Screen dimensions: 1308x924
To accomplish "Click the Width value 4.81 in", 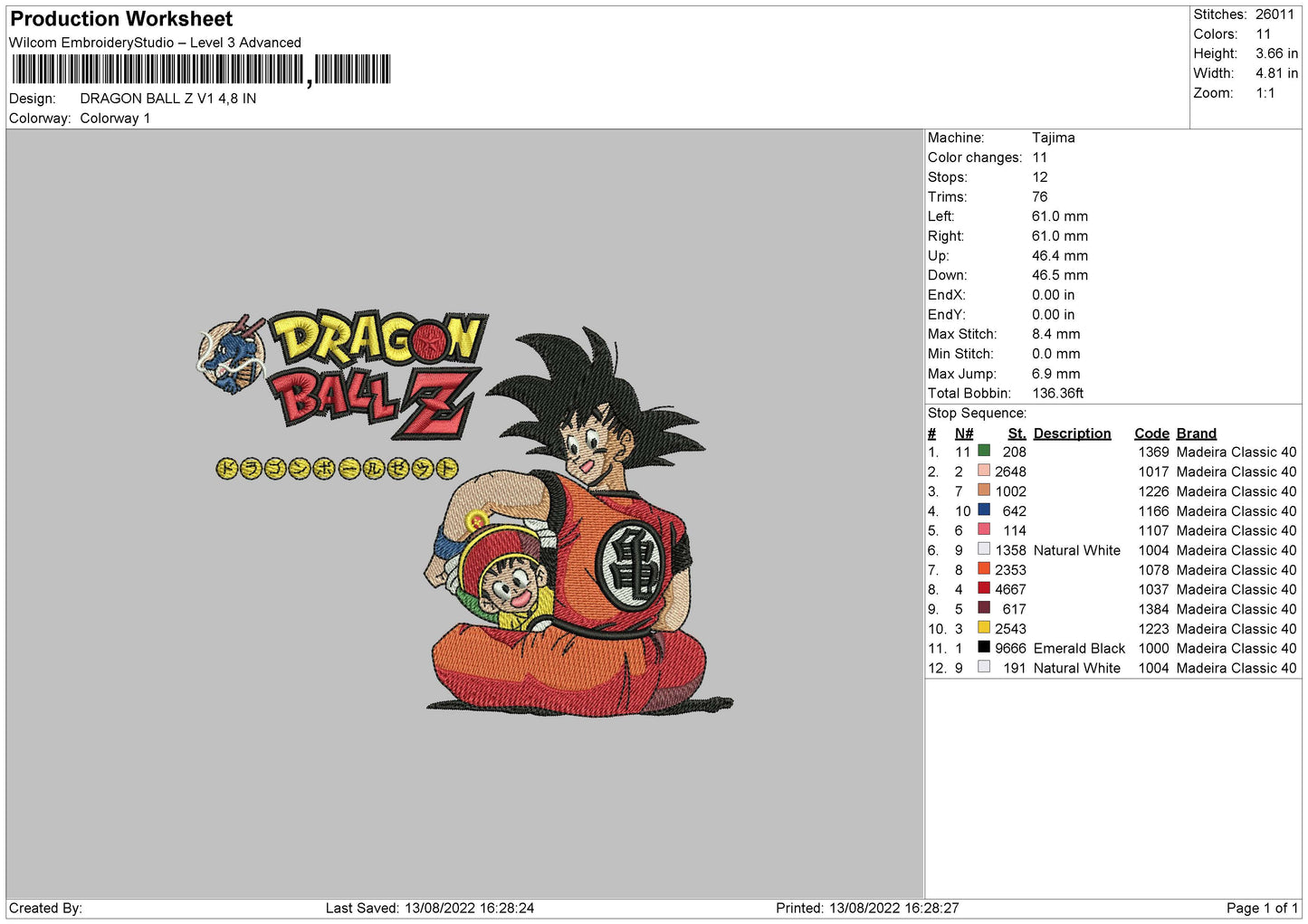I will (1276, 73).
